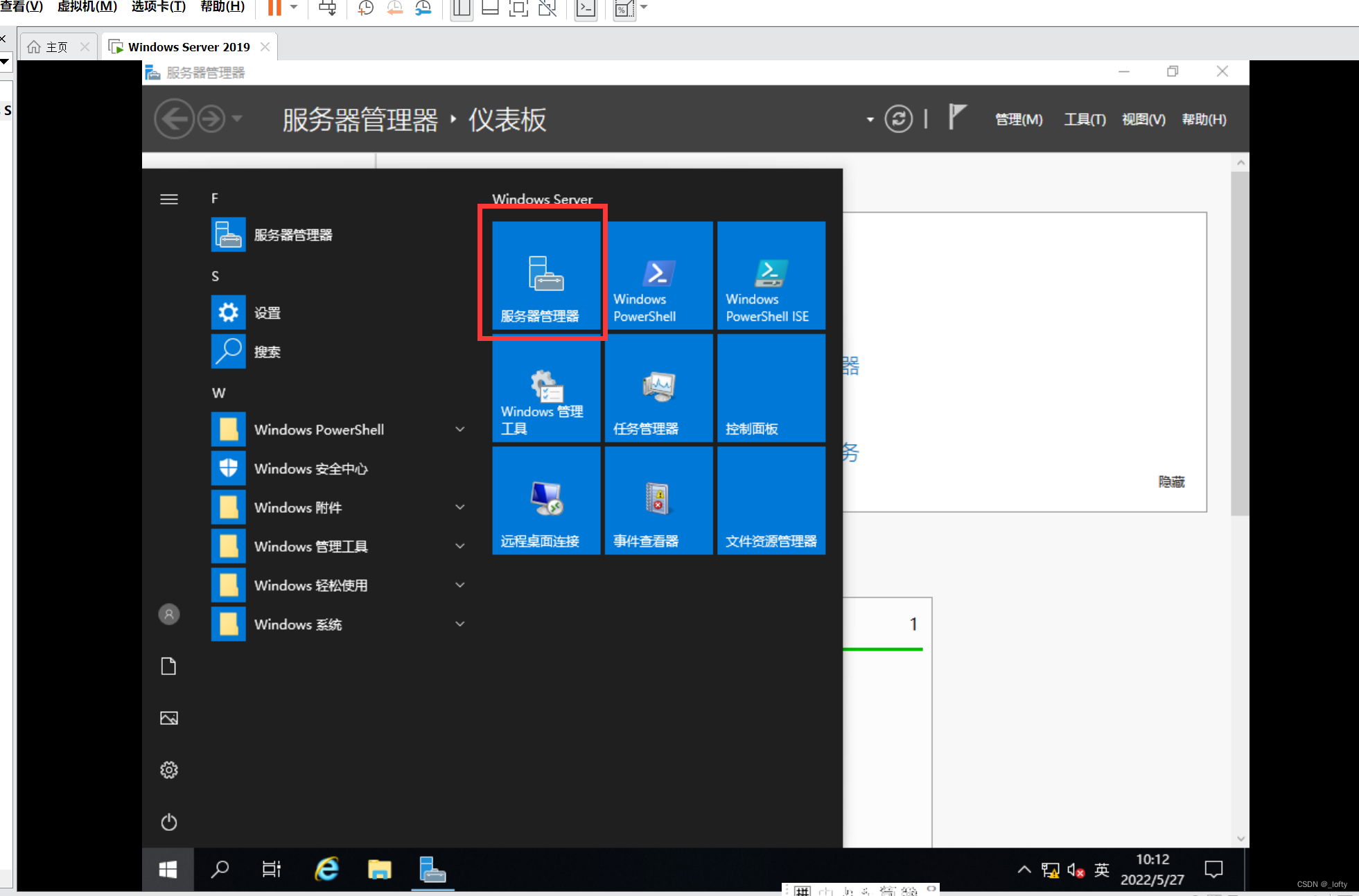Expand the Windows PowerShell folder
This screenshot has height=896, width=1359.
coord(340,430)
